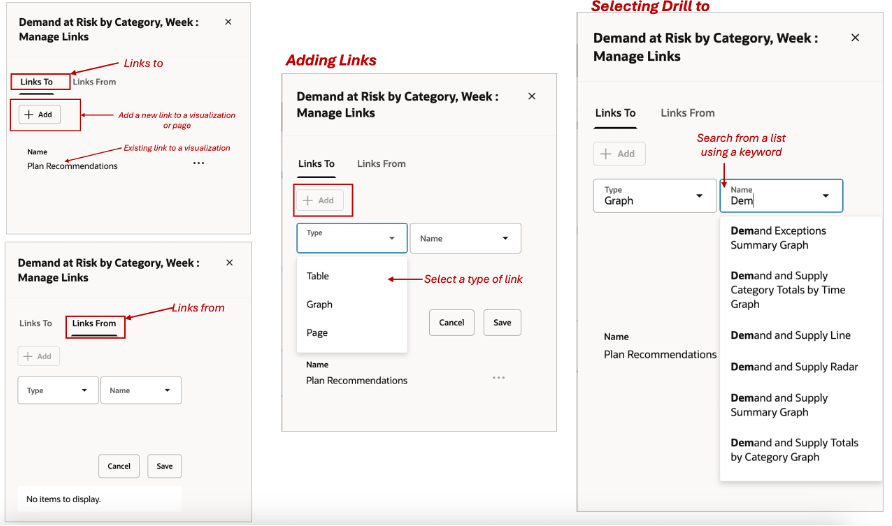The width and height of the screenshot is (892, 526).
Task: Open Name dropdown in middle dialog
Action: (465, 238)
